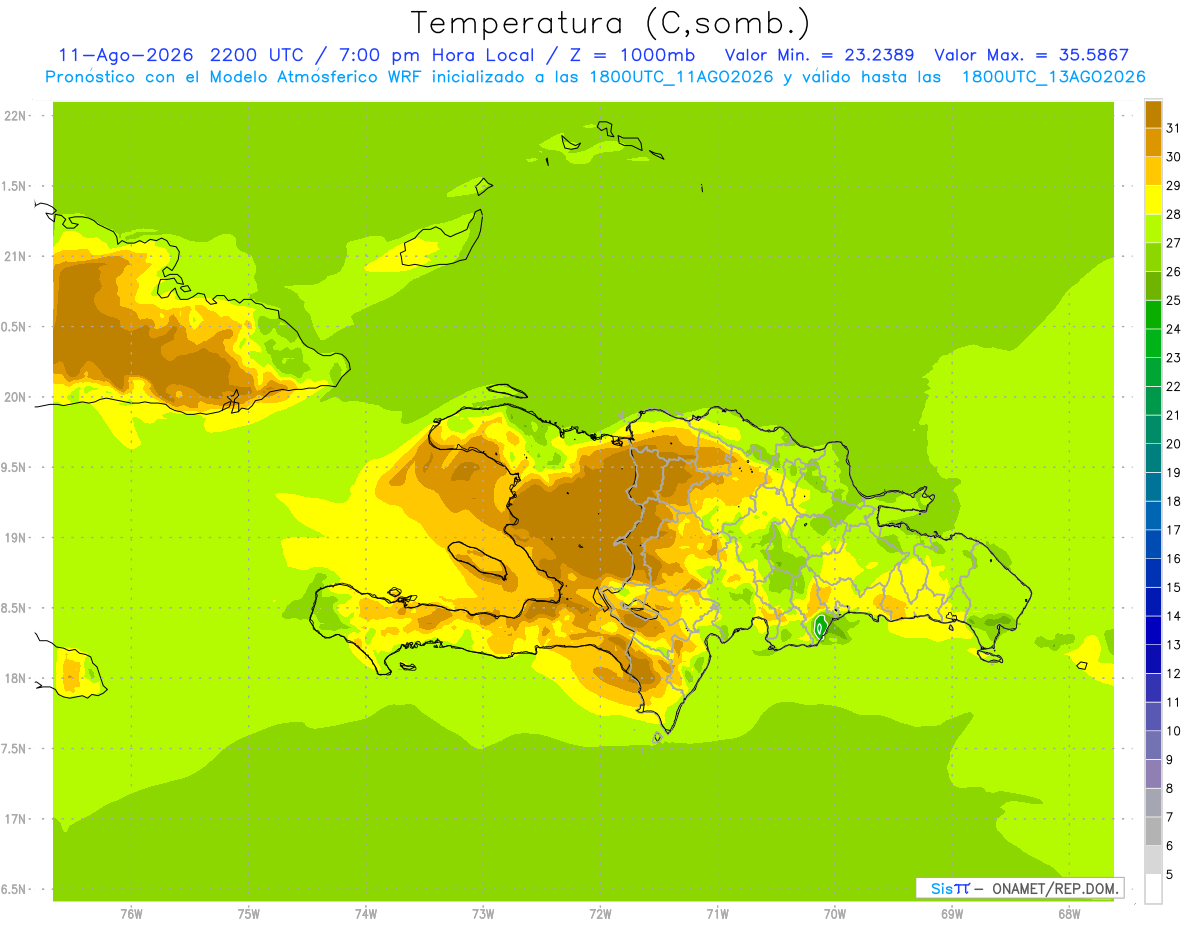Click 'Valor Min. = 23.2389' text

pyautogui.click(x=819, y=55)
